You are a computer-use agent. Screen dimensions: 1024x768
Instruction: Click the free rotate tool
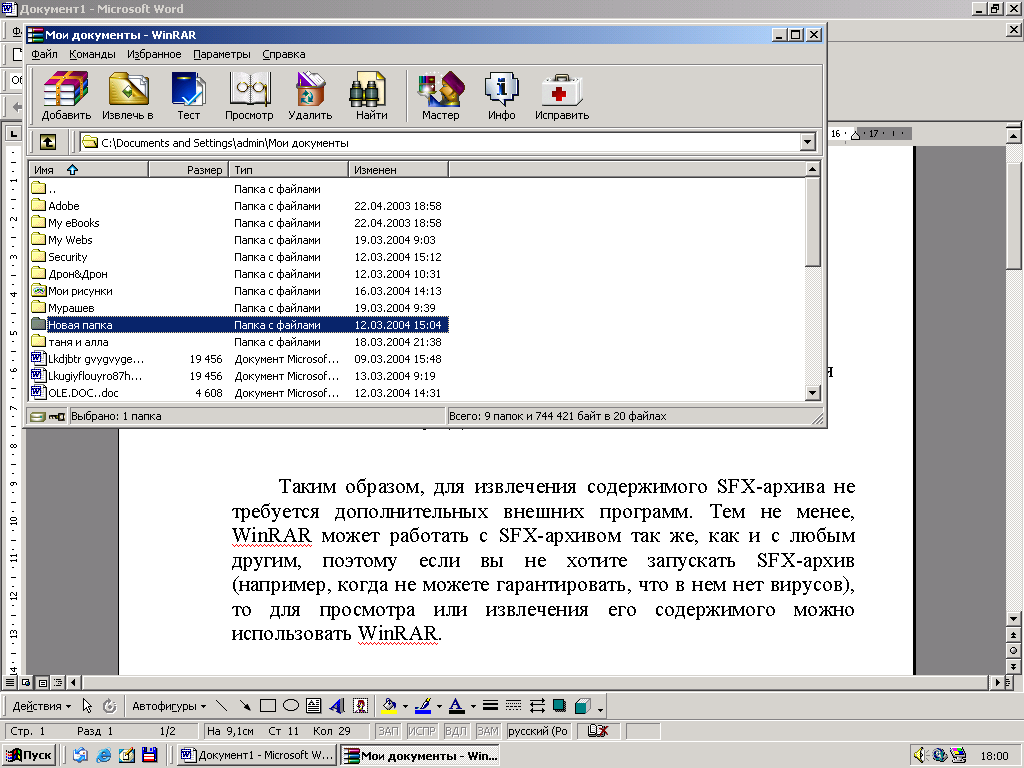tap(110, 706)
